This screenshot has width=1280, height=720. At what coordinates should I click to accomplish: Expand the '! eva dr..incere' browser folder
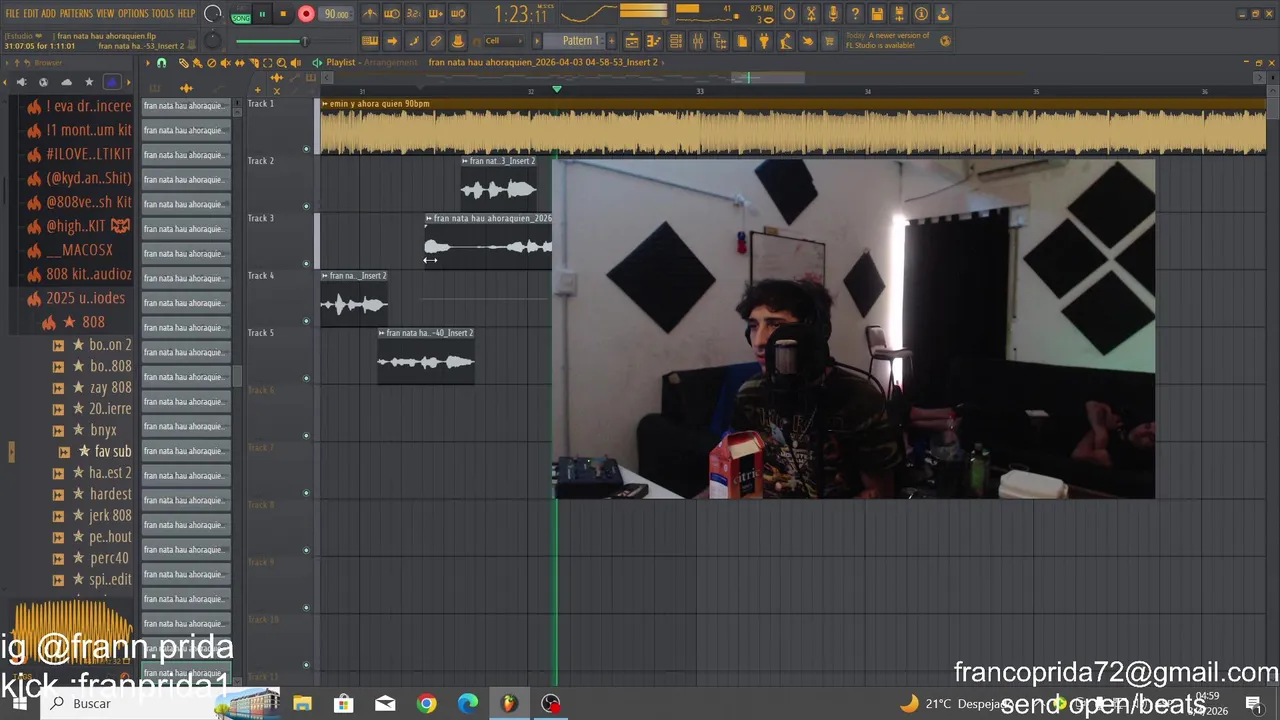tap(80, 106)
